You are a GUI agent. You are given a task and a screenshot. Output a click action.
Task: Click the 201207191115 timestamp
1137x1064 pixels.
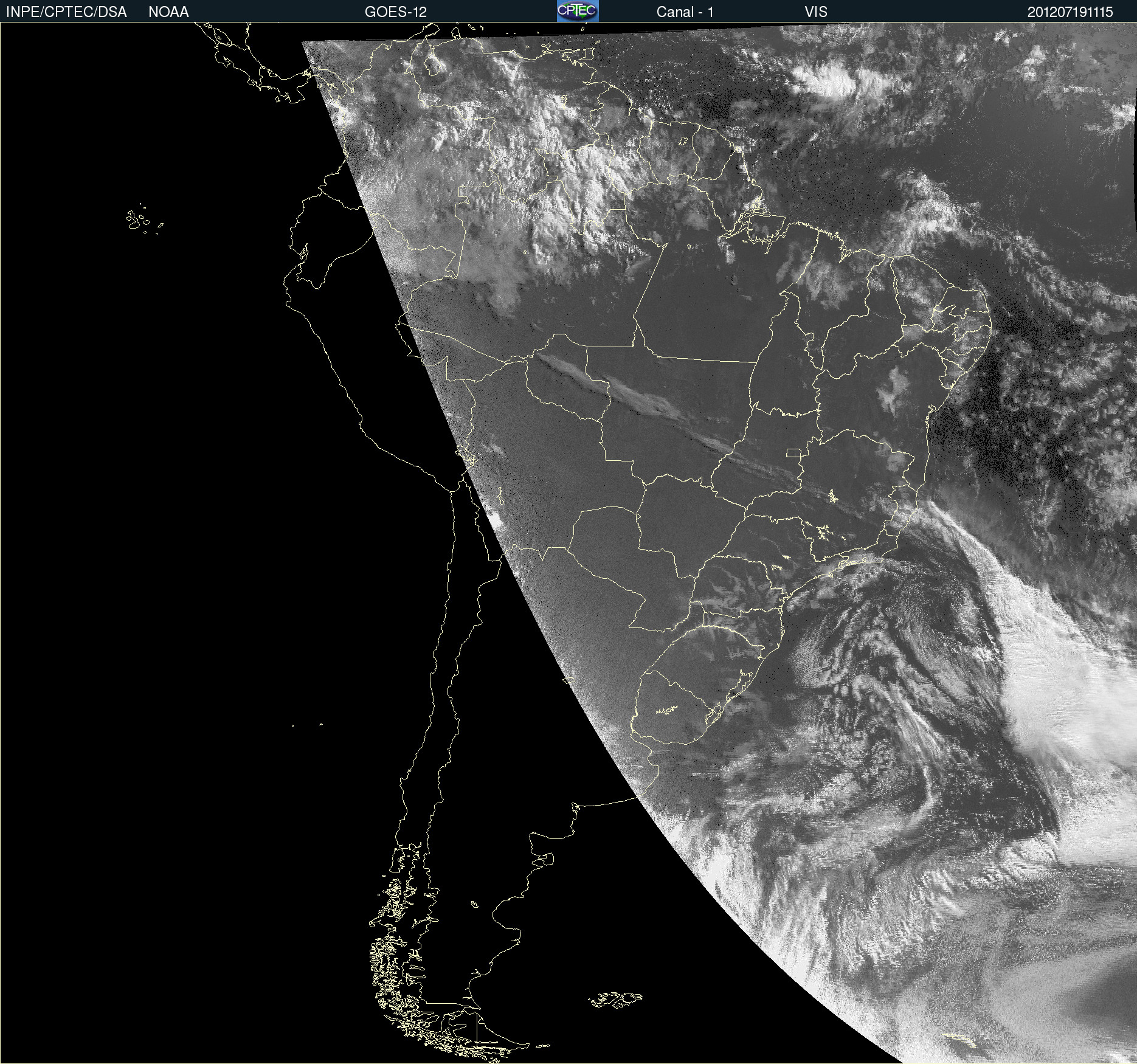[x=1070, y=12]
